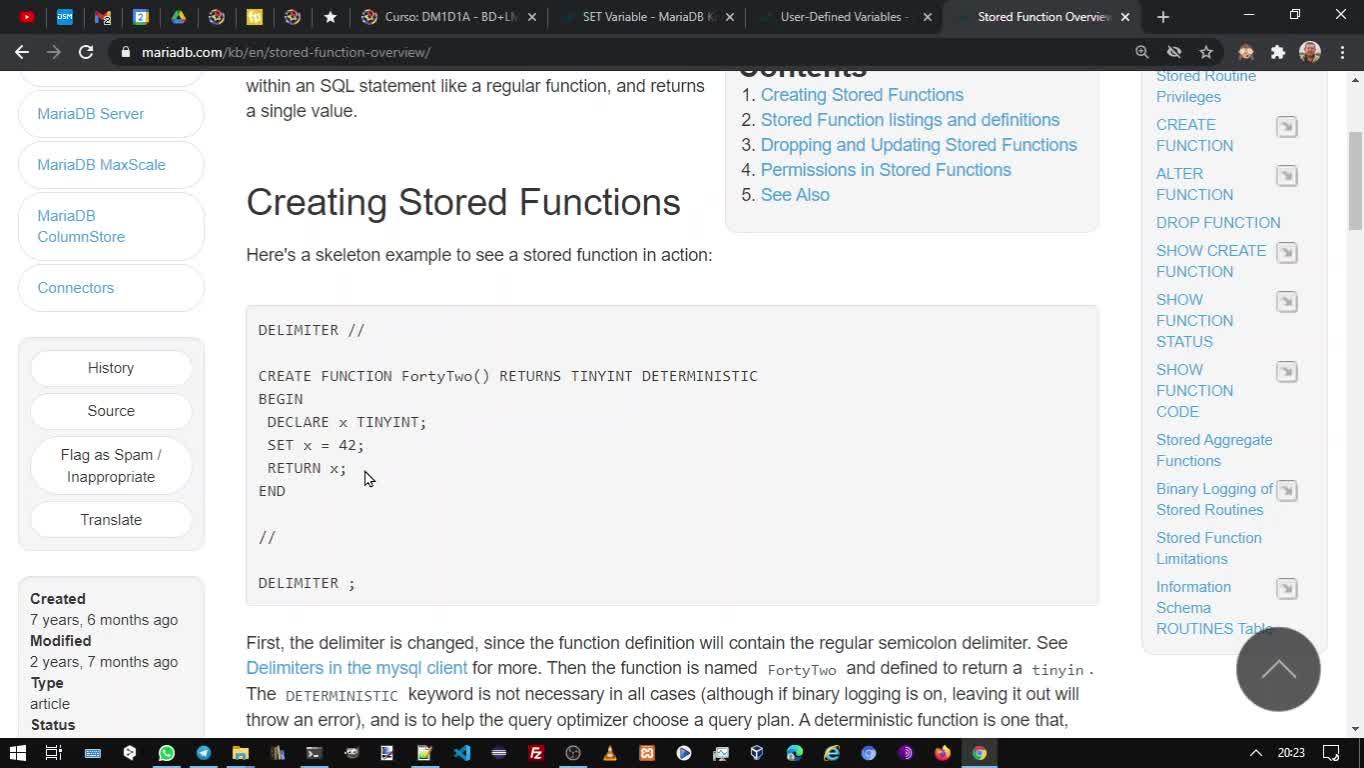
Task: Click the Translate button
Action: point(111,520)
